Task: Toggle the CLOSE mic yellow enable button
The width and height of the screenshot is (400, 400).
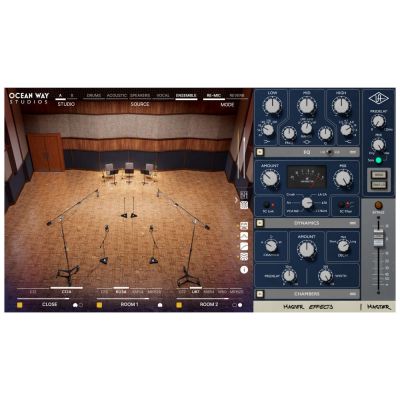Action: click(x=19, y=305)
